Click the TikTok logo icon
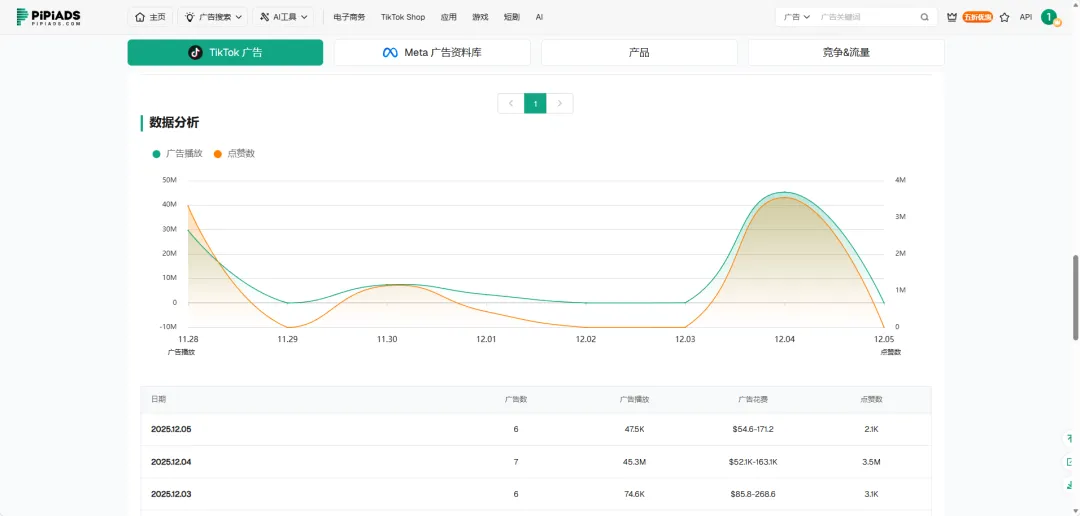The width and height of the screenshot is (1080, 516). (x=196, y=52)
